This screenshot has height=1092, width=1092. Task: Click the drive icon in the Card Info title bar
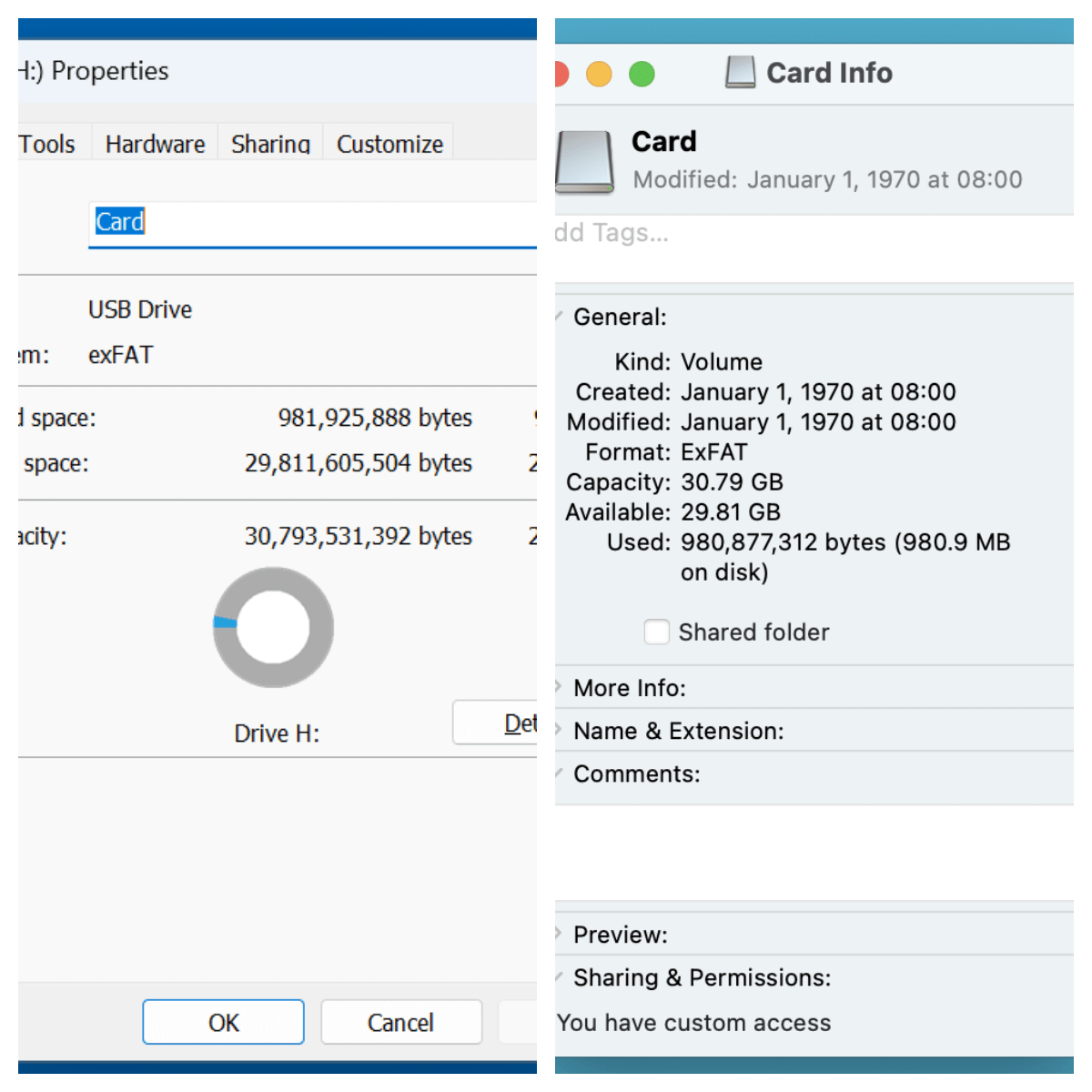pyautogui.click(x=740, y=72)
